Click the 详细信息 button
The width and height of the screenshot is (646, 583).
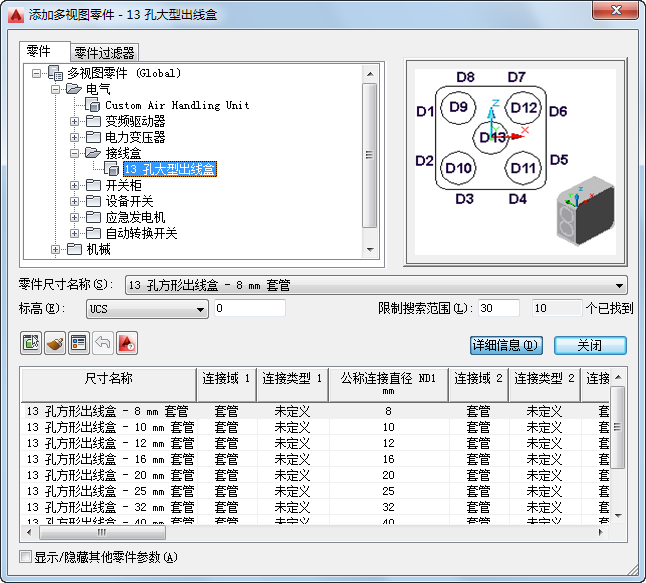point(506,345)
